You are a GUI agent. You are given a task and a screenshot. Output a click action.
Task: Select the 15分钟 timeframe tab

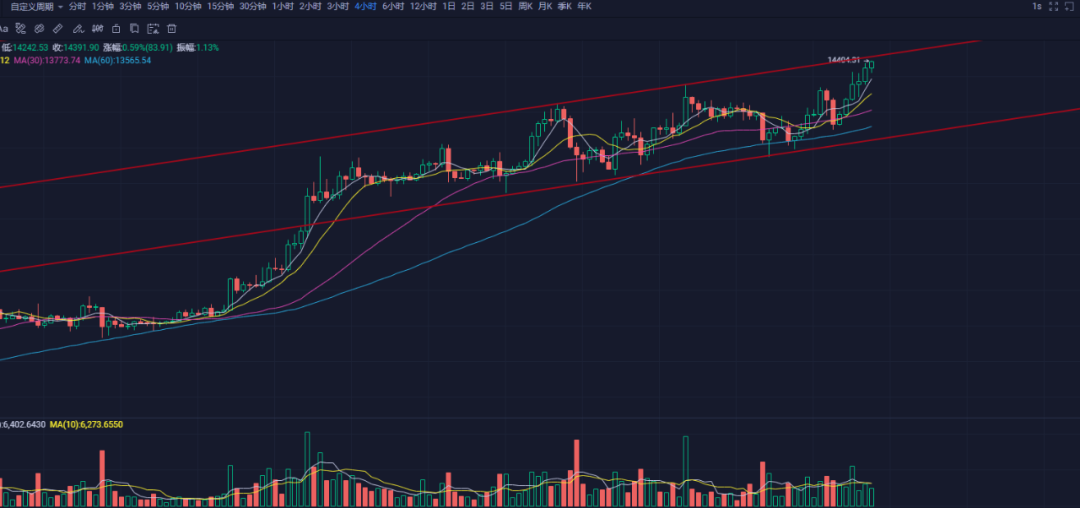click(220, 6)
